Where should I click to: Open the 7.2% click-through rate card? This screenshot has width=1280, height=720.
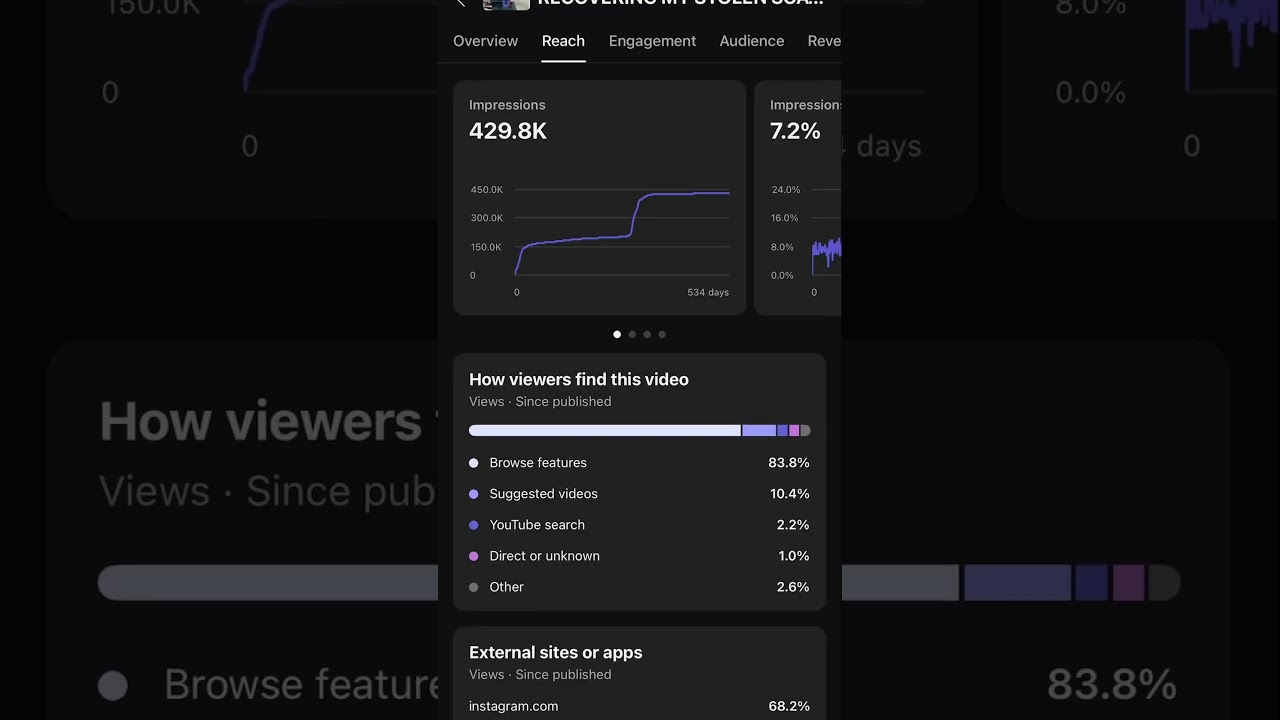point(798,198)
